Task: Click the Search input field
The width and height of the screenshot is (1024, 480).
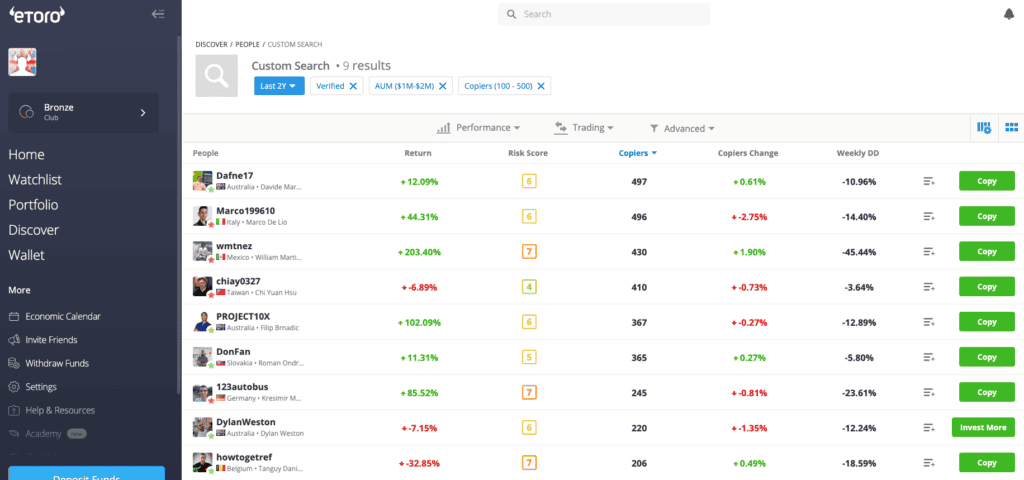Action: pos(610,14)
